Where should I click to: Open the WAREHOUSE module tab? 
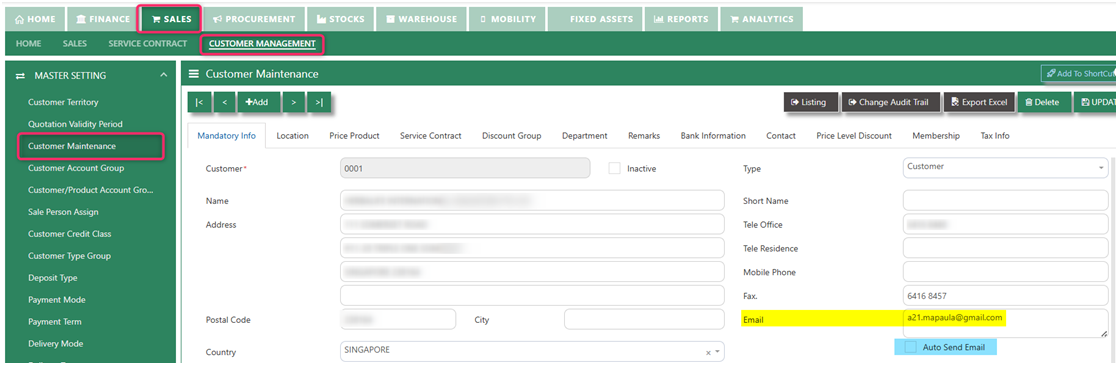[421, 19]
